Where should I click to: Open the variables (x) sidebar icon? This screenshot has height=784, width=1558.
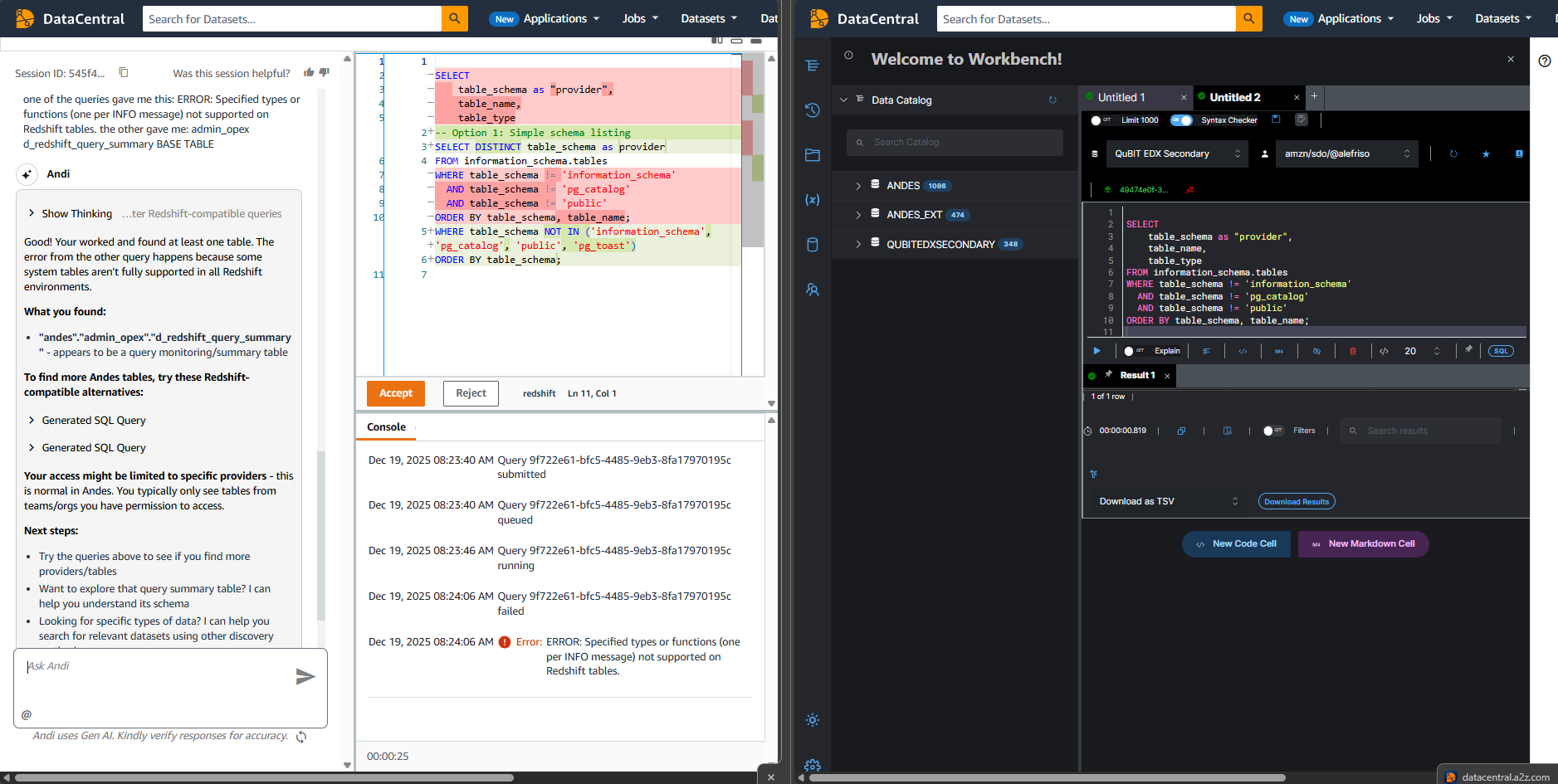(813, 199)
